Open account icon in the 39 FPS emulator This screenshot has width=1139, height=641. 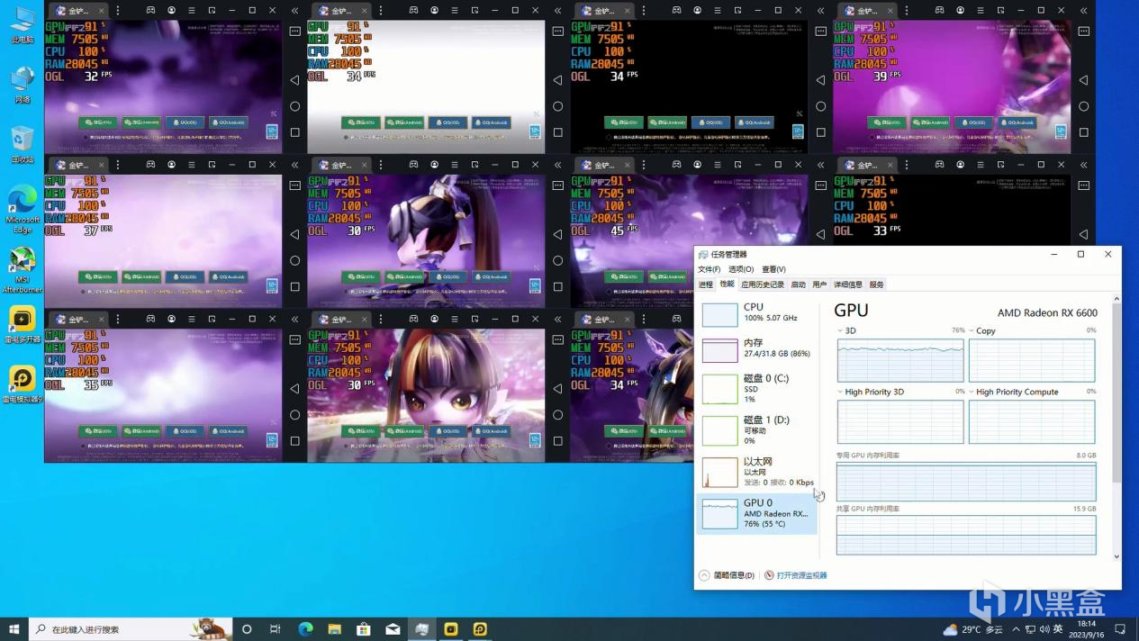click(960, 11)
